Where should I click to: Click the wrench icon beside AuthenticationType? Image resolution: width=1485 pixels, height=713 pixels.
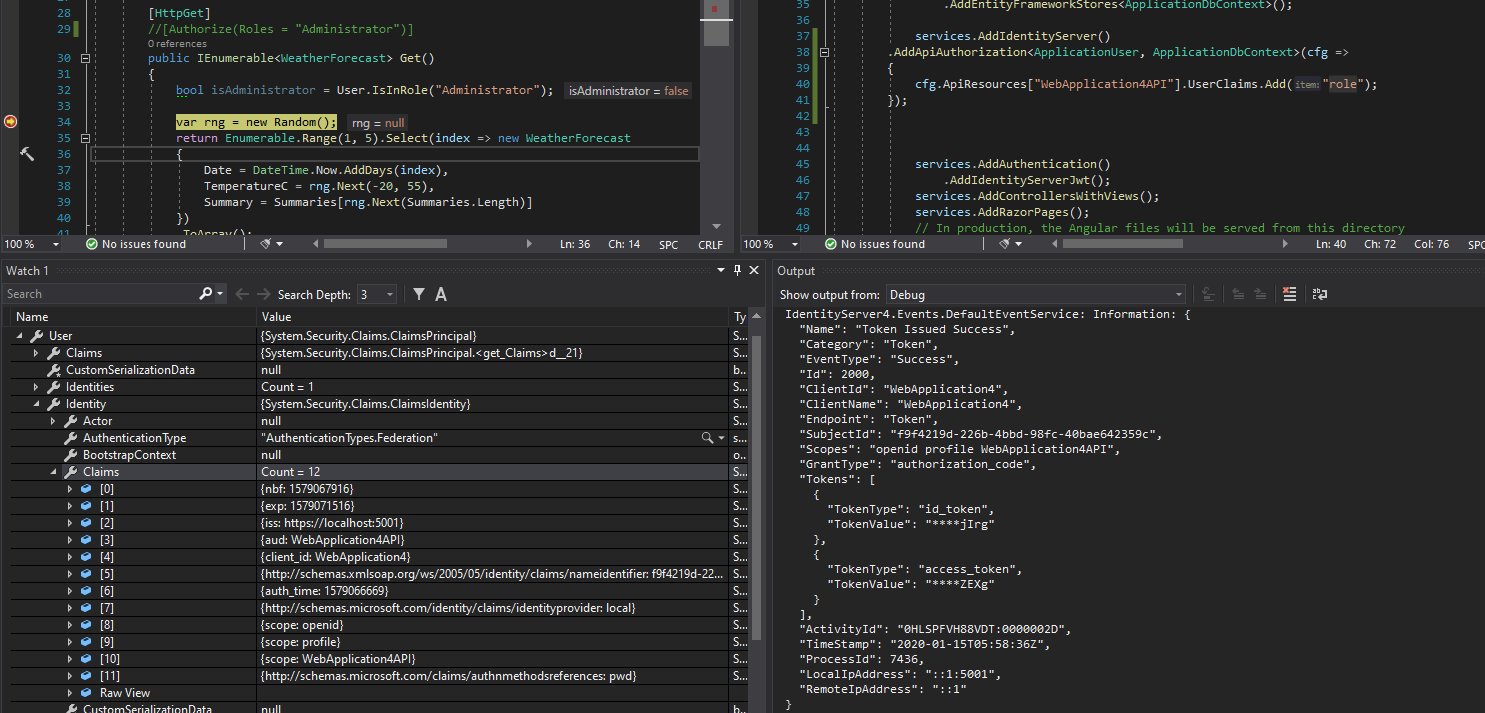point(70,438)
